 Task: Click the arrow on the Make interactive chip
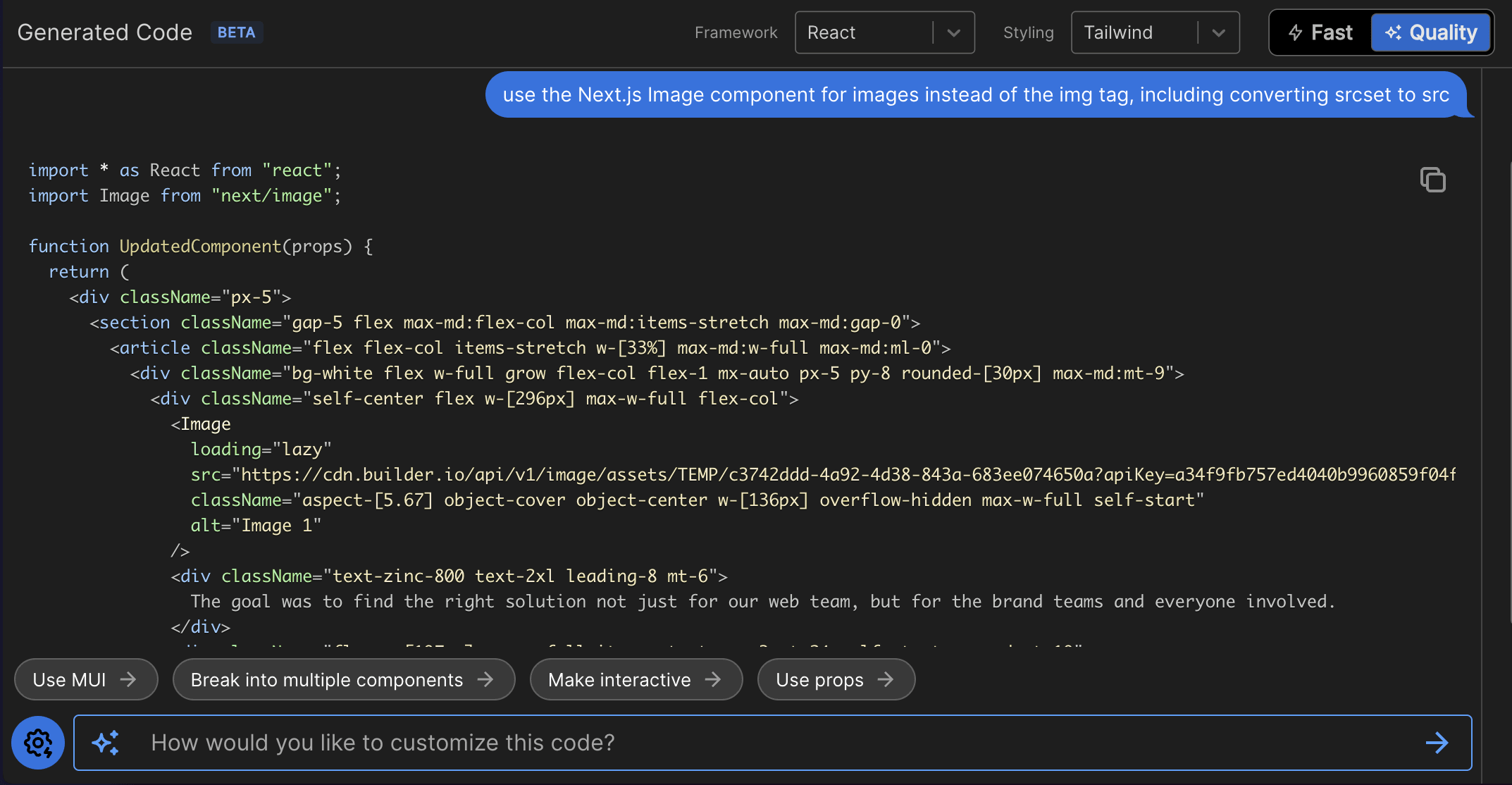(713, 679)
